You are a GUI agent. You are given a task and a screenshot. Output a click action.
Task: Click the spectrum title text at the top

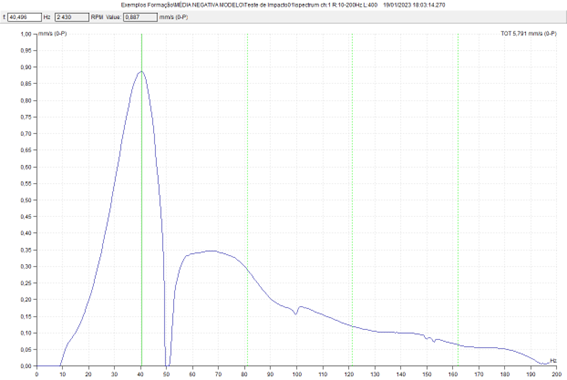(x=283, y=5)
